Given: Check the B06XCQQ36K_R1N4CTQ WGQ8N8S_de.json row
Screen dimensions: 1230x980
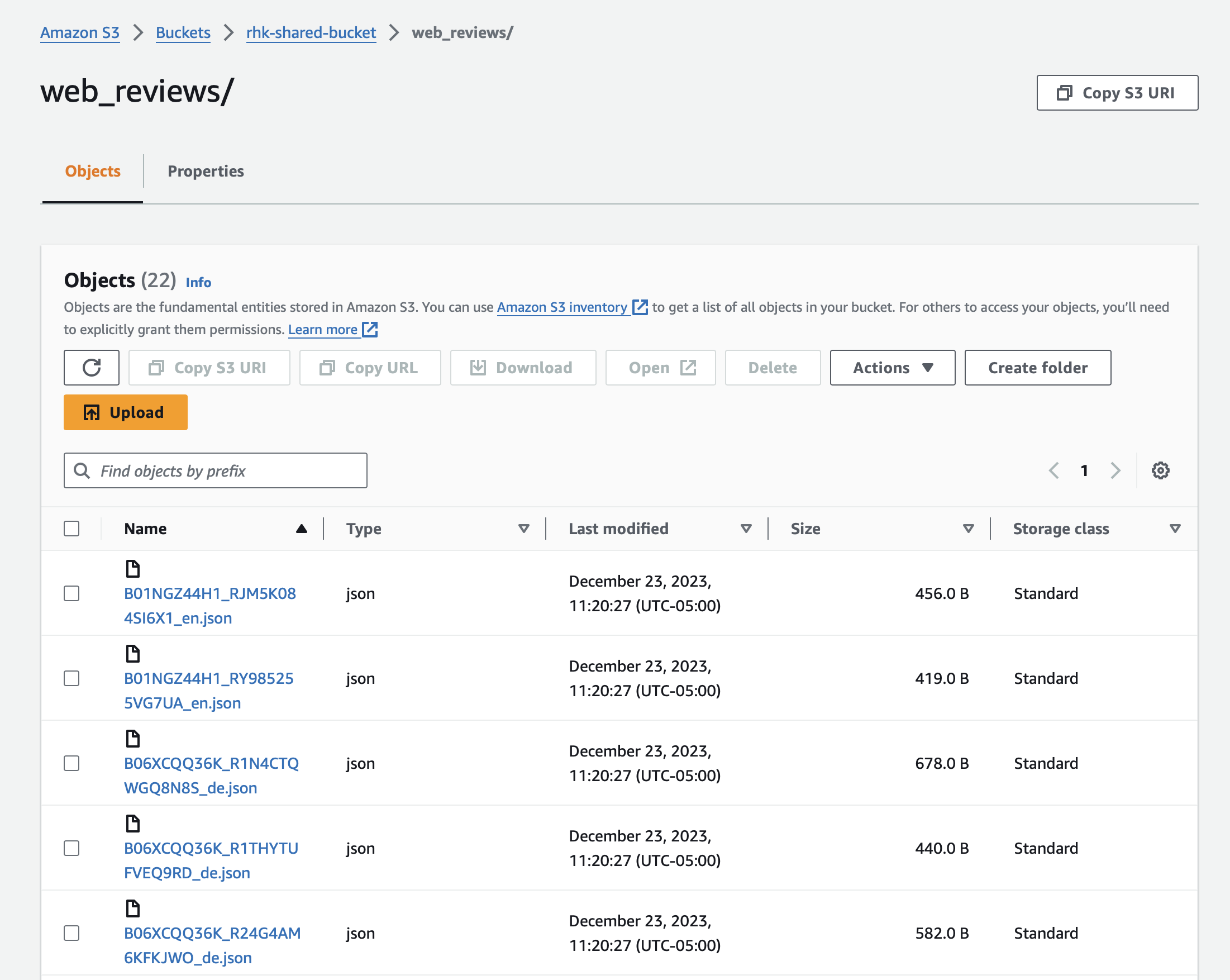Looking at the screenshot, I should pyautogui.click(x=71, y=763).
